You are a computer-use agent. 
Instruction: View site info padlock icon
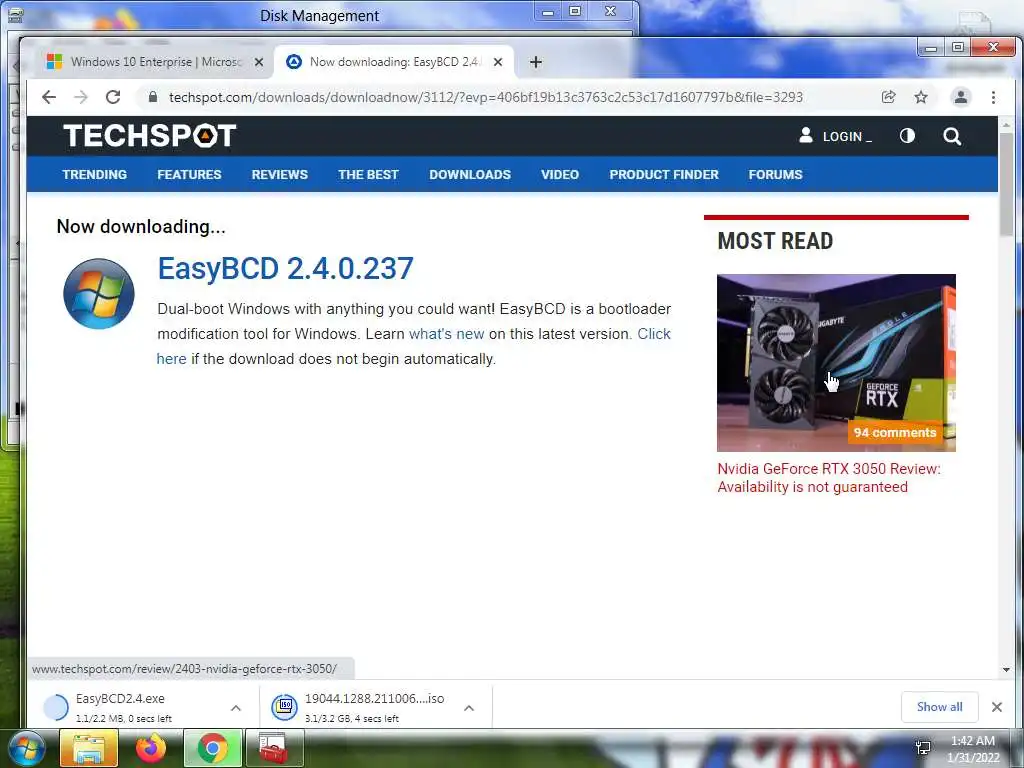pyautogui.click(x=153, y=97)
